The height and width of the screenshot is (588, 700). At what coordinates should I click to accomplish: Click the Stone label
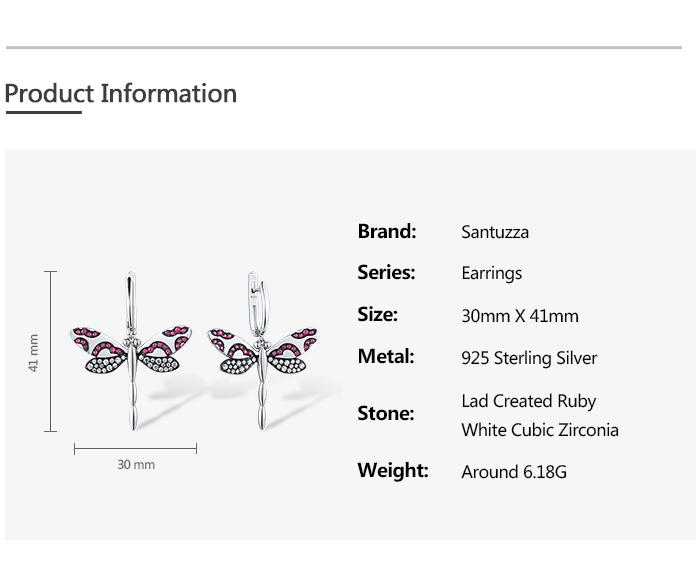coord(386,413)
